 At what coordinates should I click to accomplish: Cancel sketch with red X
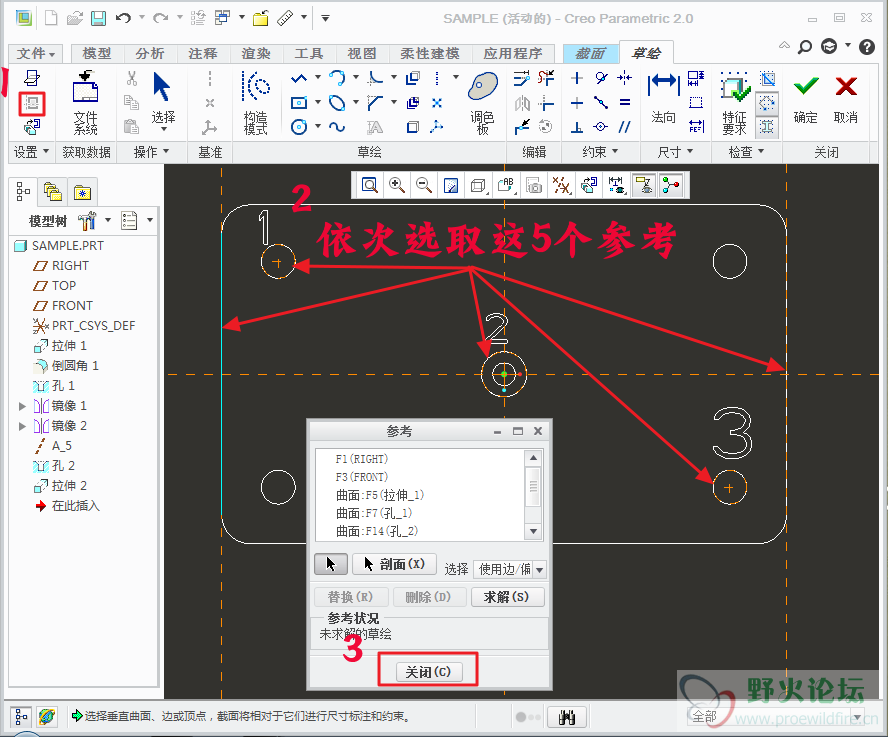click(846, 99)
